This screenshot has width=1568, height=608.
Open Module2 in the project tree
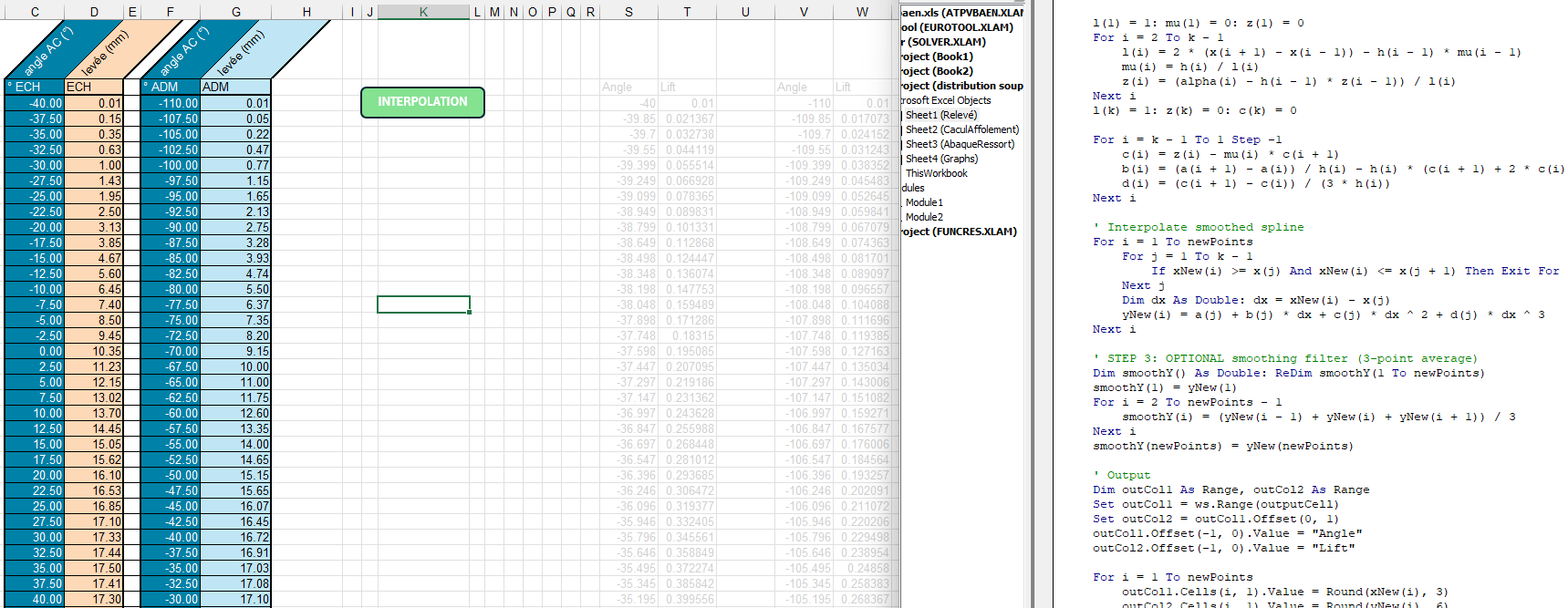[x=924, y=217]
